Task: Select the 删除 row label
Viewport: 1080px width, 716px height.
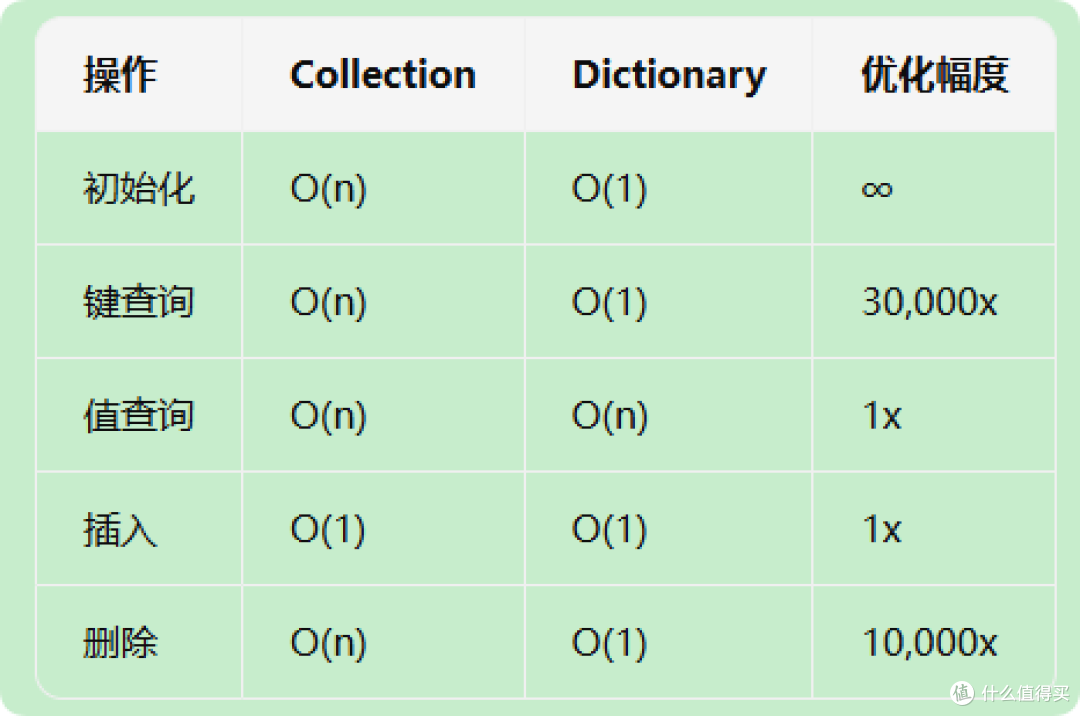Action: pos(120,642)
